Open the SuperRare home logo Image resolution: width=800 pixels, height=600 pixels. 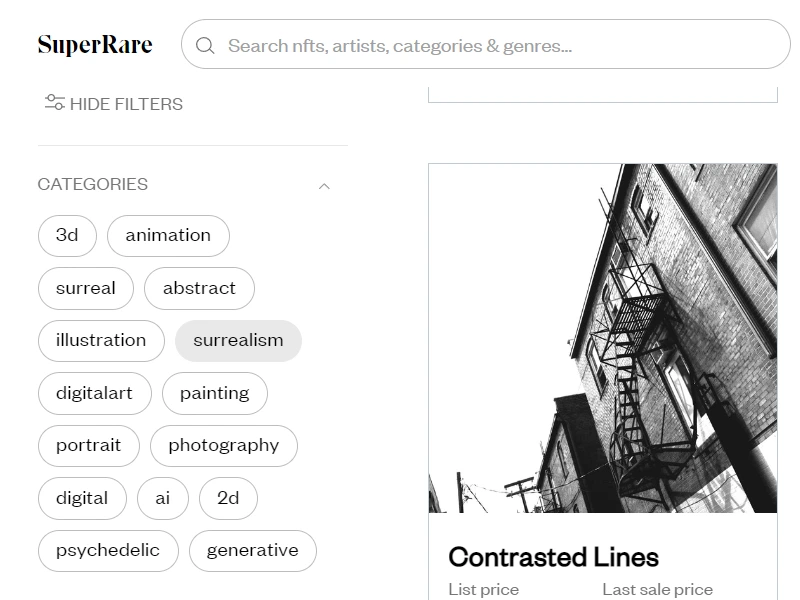point(95,44)
